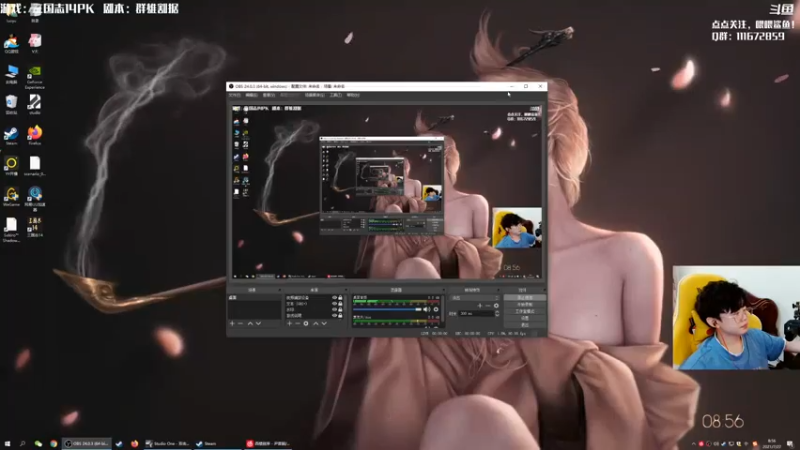Toggle lock on video capture device source
The image size is (800, 450).
(340, 297)
